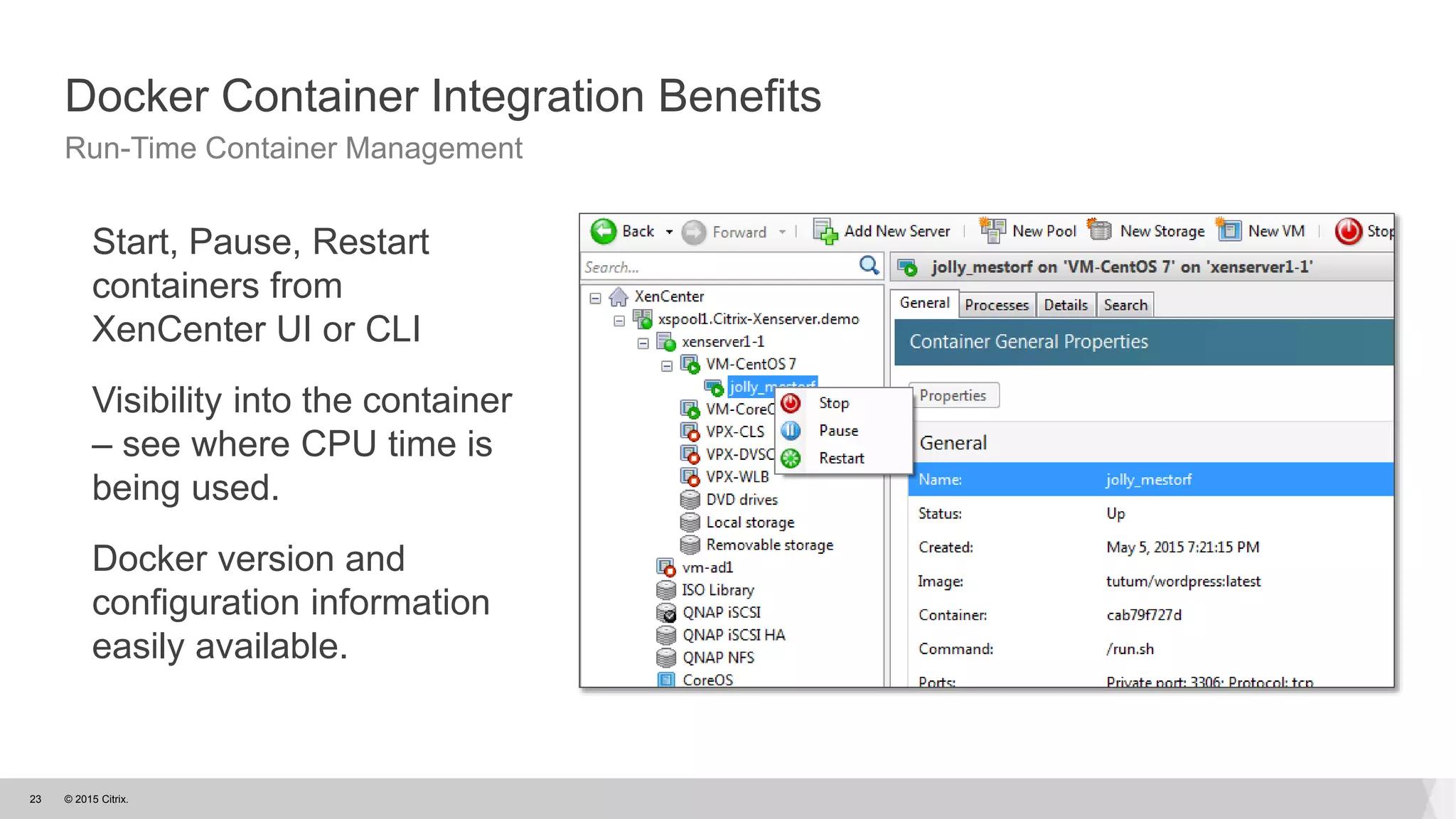Click the New VM toolbar icon
The width and height of the screenshot is (1456, 819).
click(1228, 230)
